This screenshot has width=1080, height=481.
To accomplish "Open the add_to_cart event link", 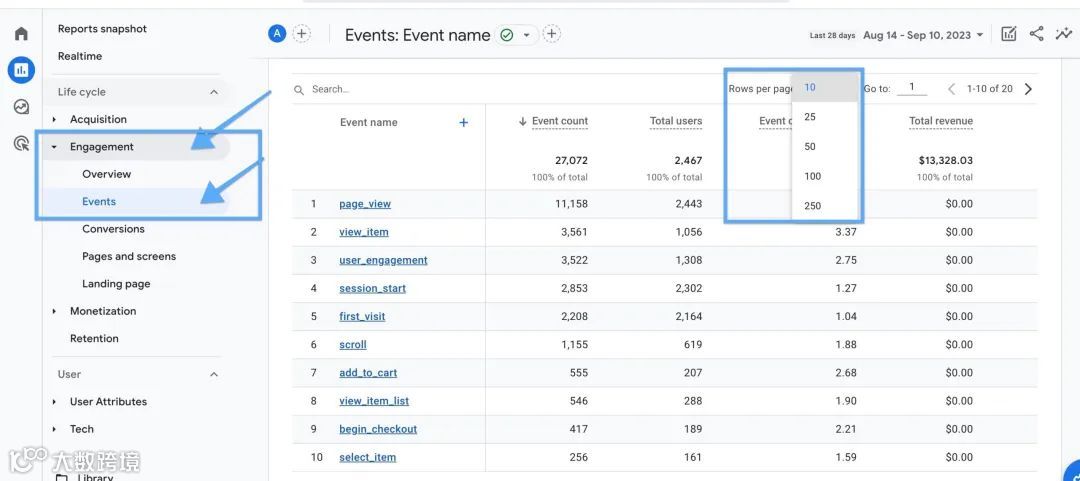I will tap(368, 373).
